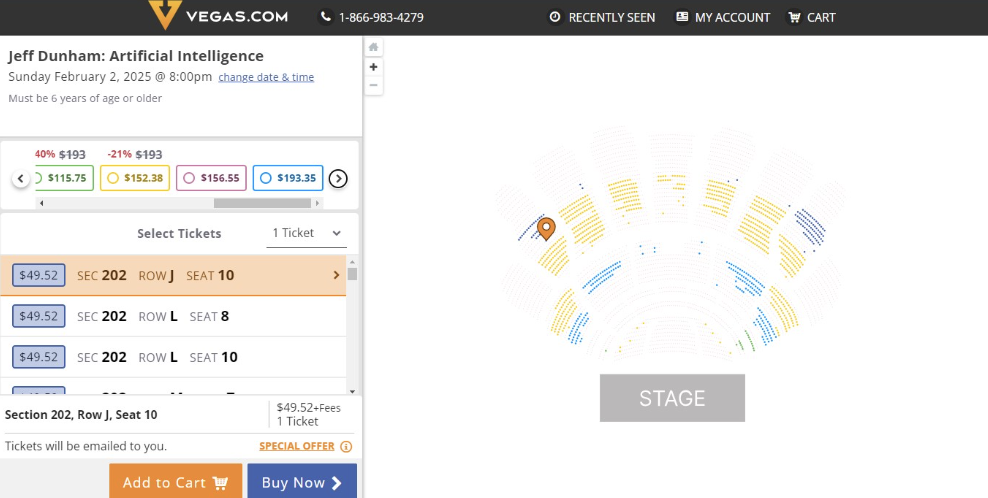Click the show title 'Jeff Dunham: Artificial Intelligence'
Image resolution: width=988 pixels, height=498 pixels.
pyautogui.click(x=136, y=56)
